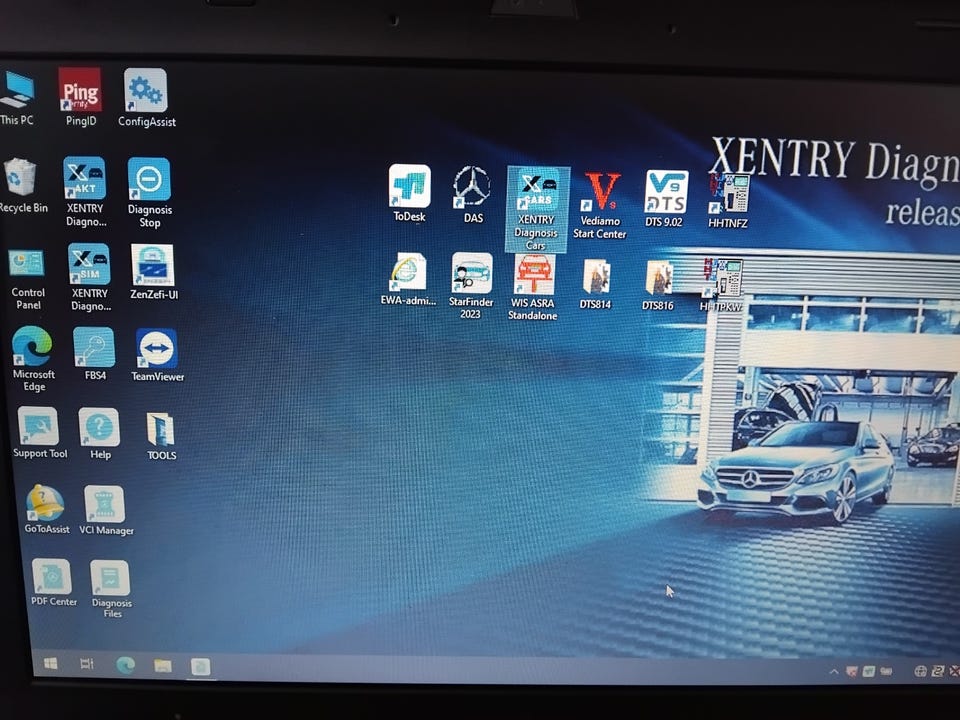Open VCI Manager
960x720 pixels.
click(x=105, y=511)
